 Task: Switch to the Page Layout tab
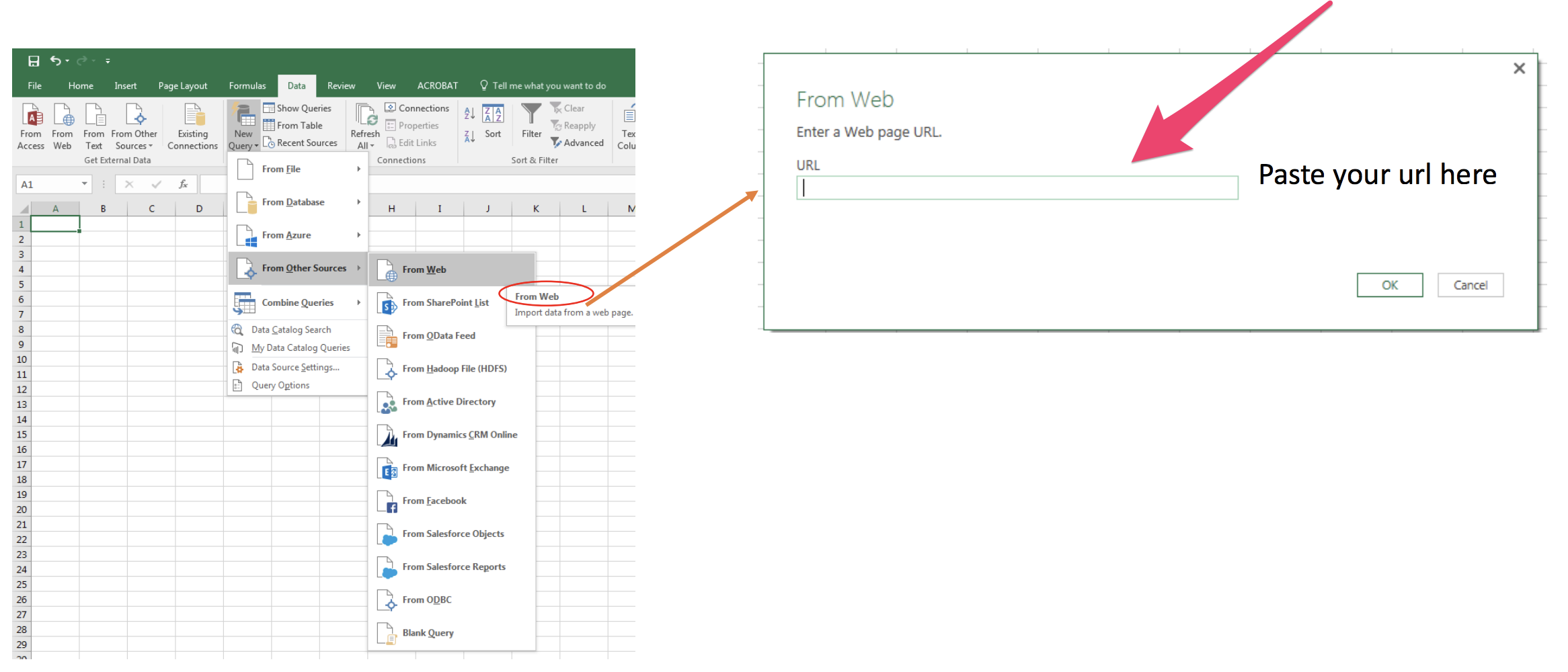[183, 86]
